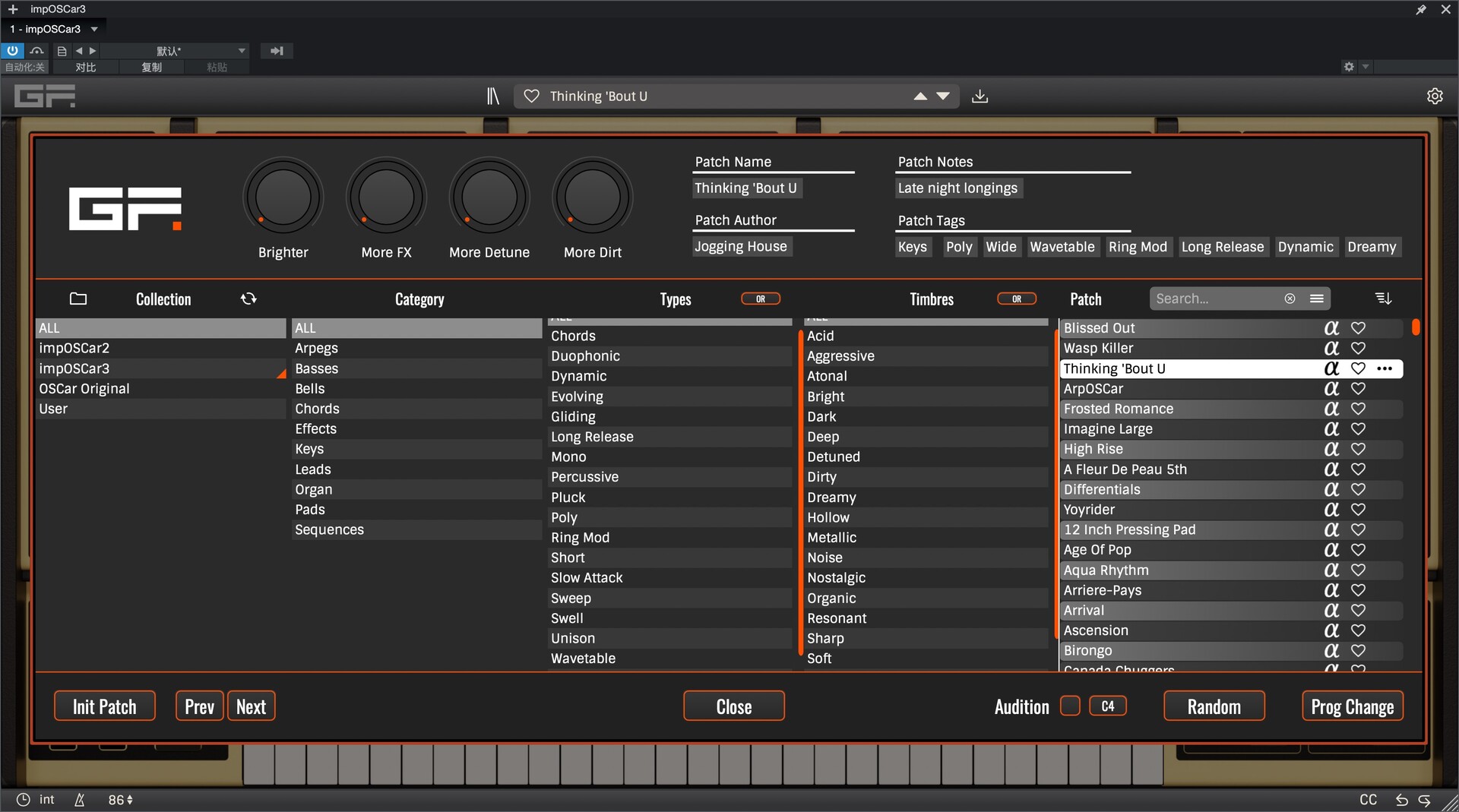
Task: Open options for Thinking 'Bout U patch
Action: [1385, 369]
